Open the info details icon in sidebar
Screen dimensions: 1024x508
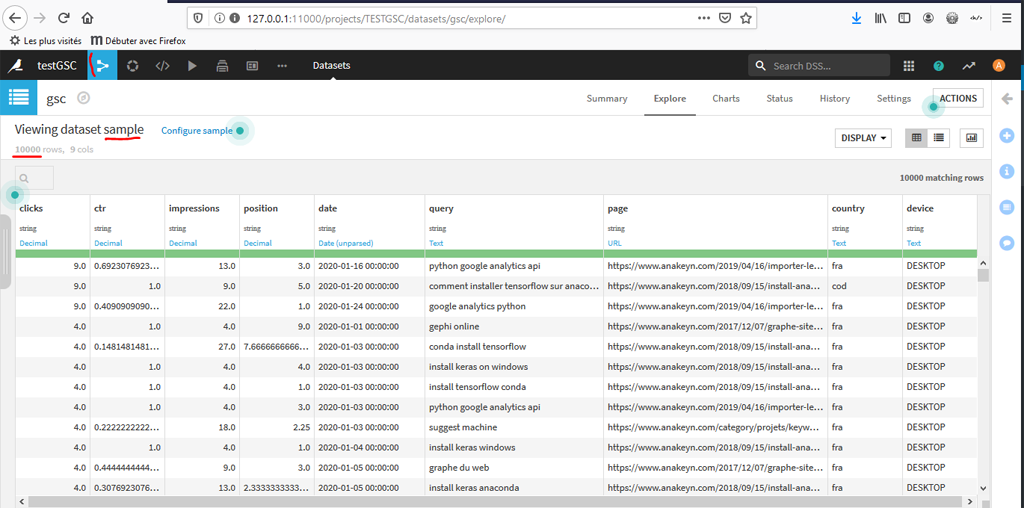coord(1007,171)
